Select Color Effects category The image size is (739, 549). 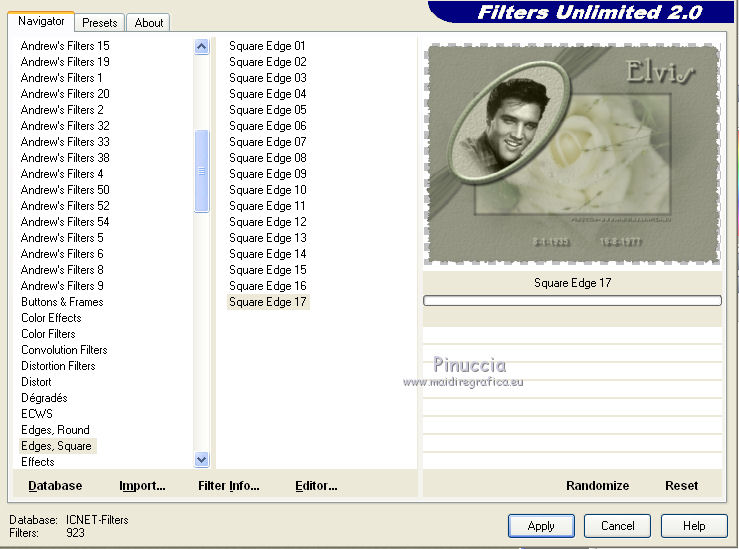click(x=51, y=318)
